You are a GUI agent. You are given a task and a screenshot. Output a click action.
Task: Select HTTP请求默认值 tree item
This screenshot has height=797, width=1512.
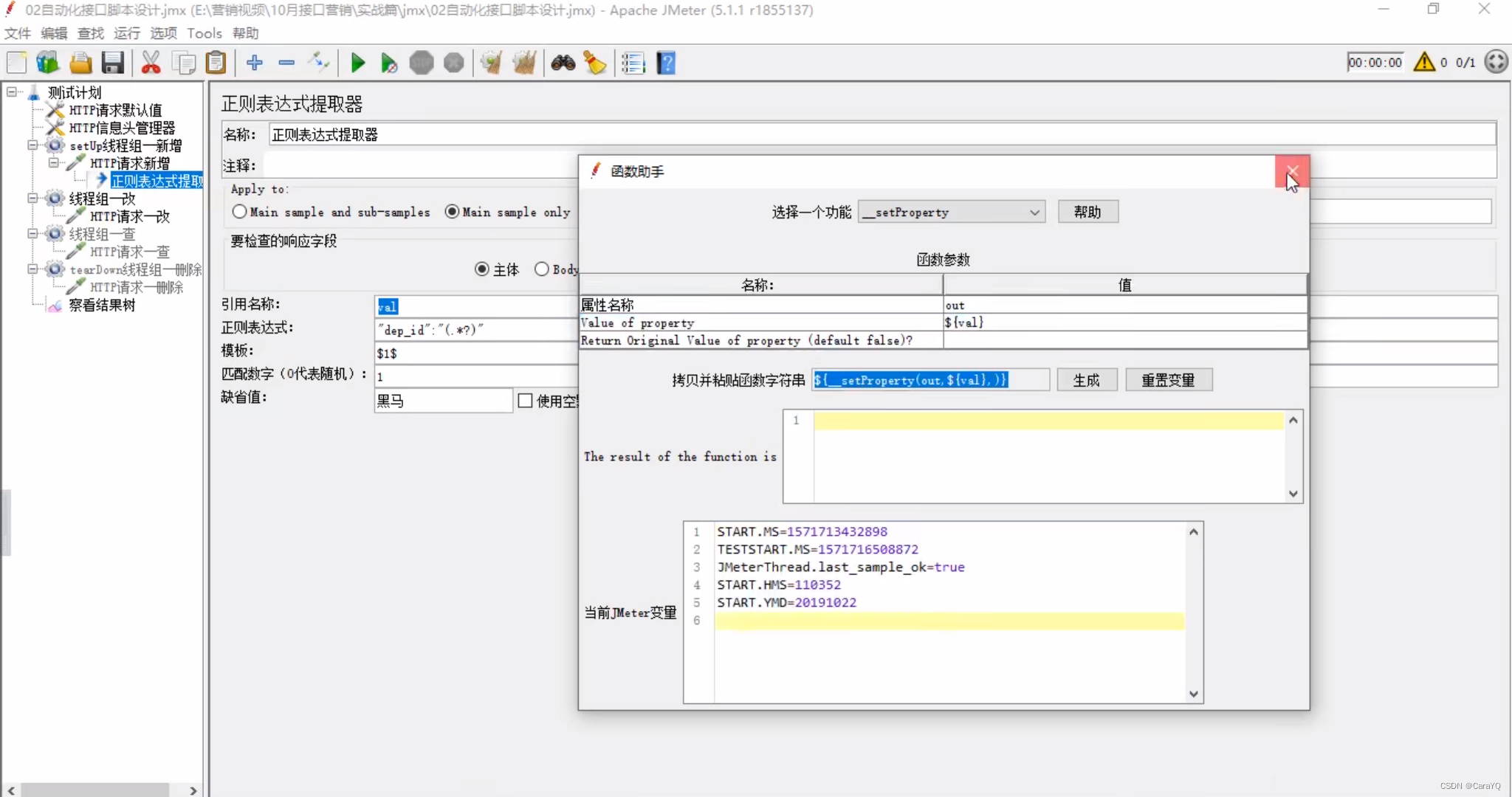[x=115, y=110]
